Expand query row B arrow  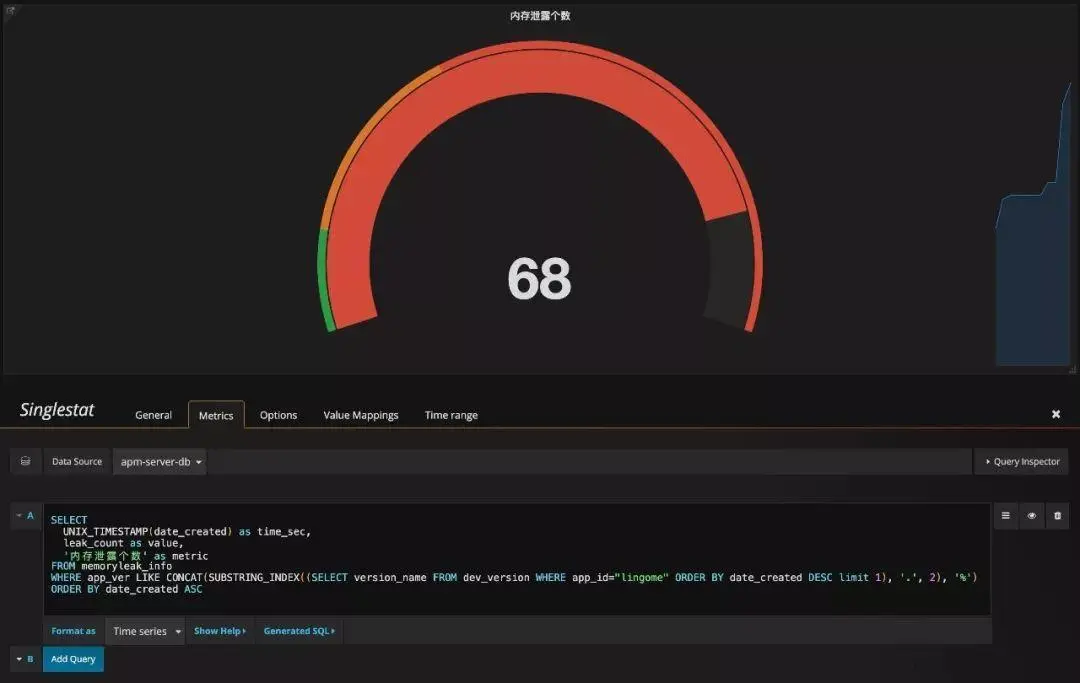[x=19, y=659]
